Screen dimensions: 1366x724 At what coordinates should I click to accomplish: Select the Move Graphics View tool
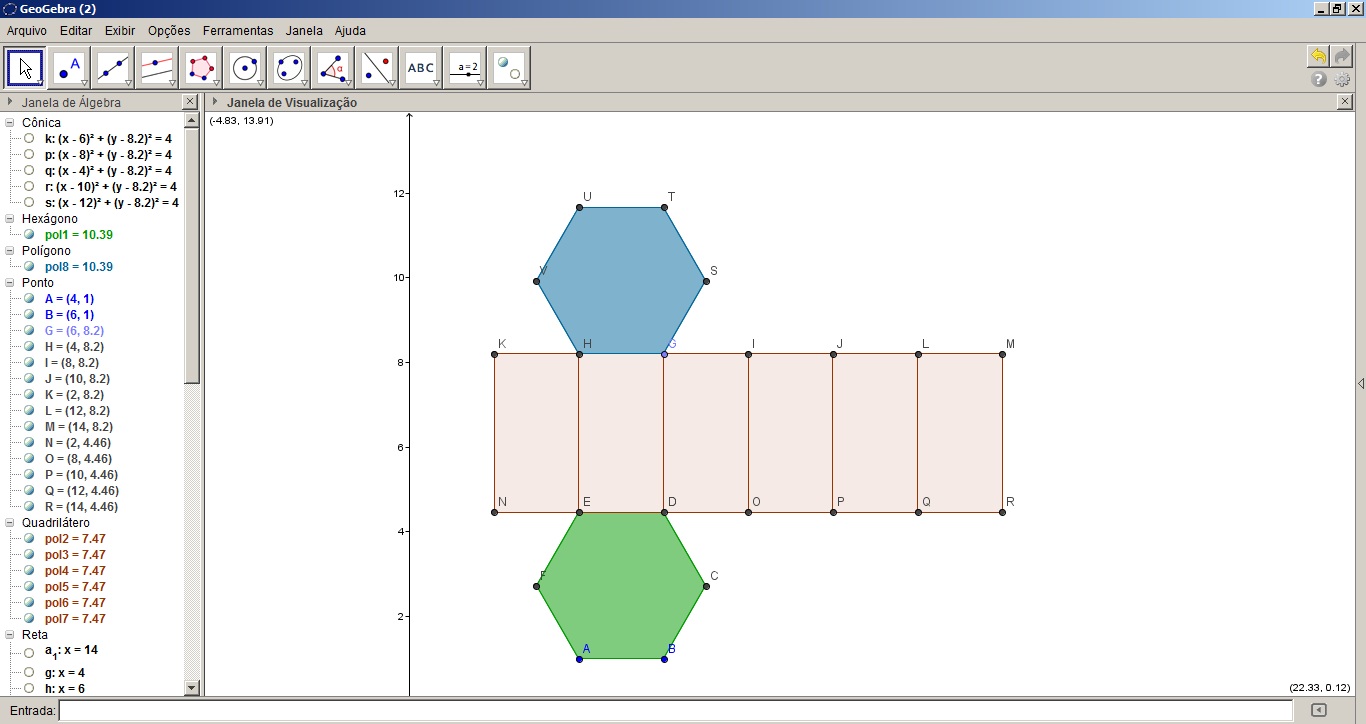pos(510,68)
